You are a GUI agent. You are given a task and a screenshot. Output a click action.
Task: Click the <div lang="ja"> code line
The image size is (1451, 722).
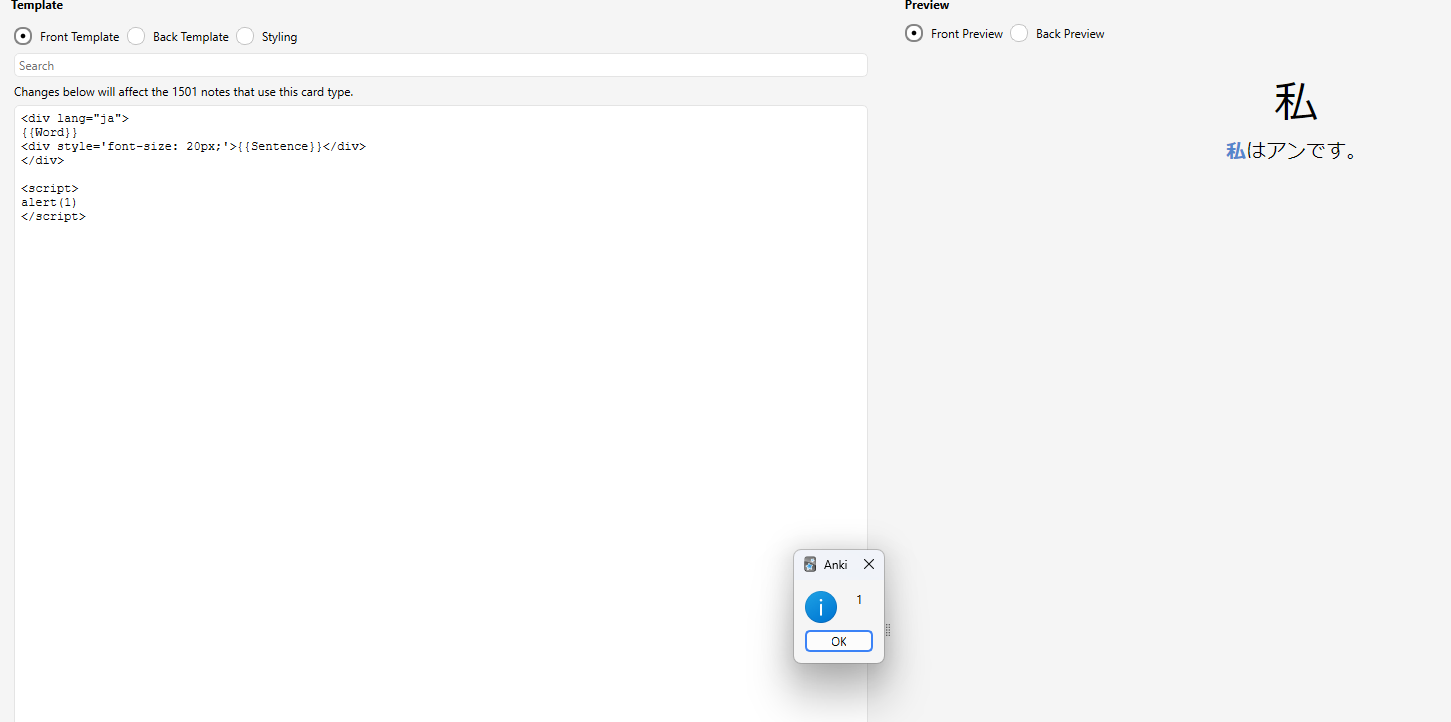75,118
